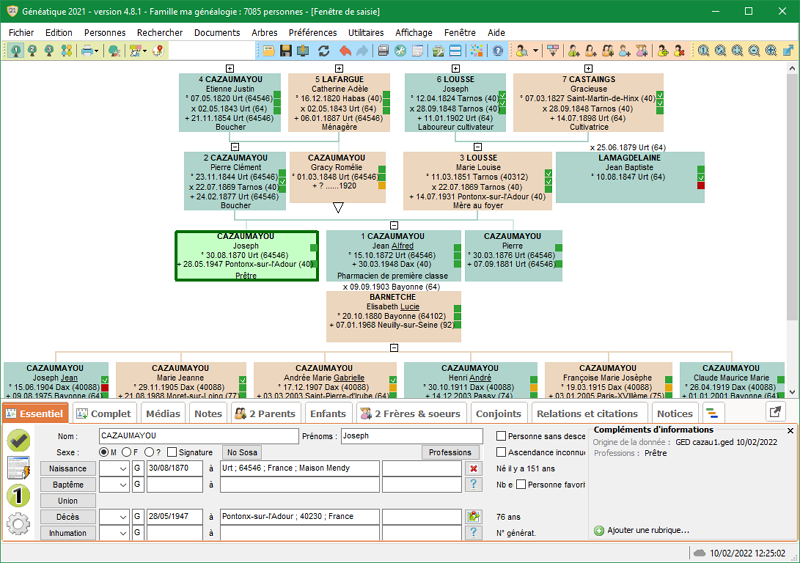Open the Personnes menu
The width and height of the screenshot is (800, 563).
105,33
